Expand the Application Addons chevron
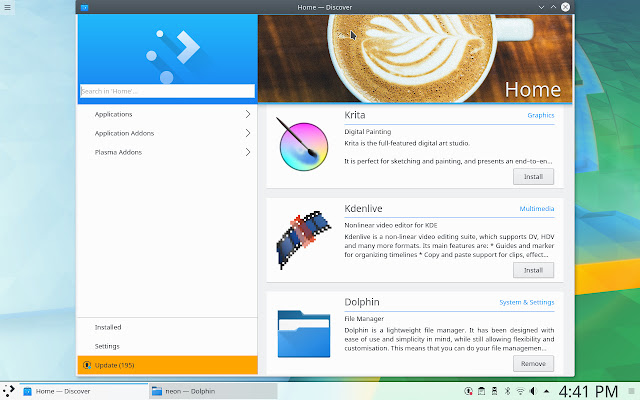The image size is (640, 400). [x=248, y=133]
